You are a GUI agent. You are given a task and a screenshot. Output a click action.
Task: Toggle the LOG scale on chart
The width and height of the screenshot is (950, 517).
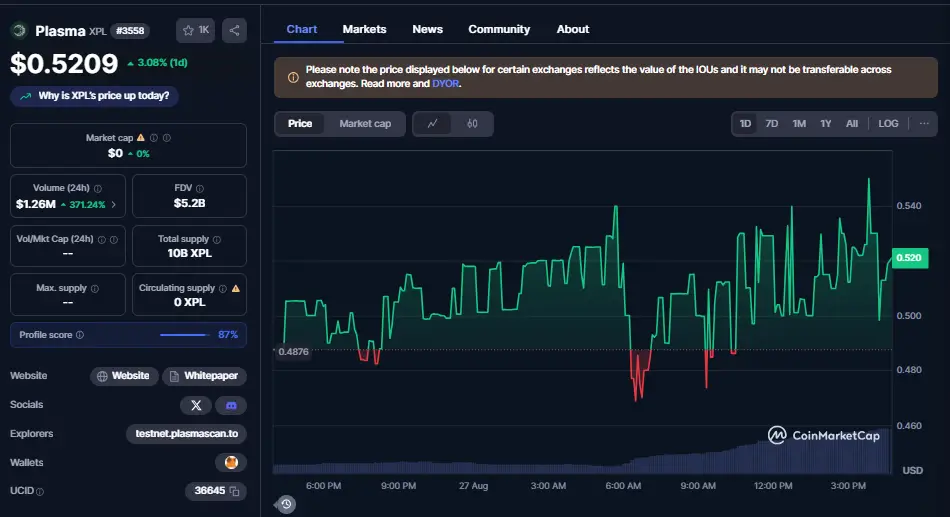pos(888,124)
